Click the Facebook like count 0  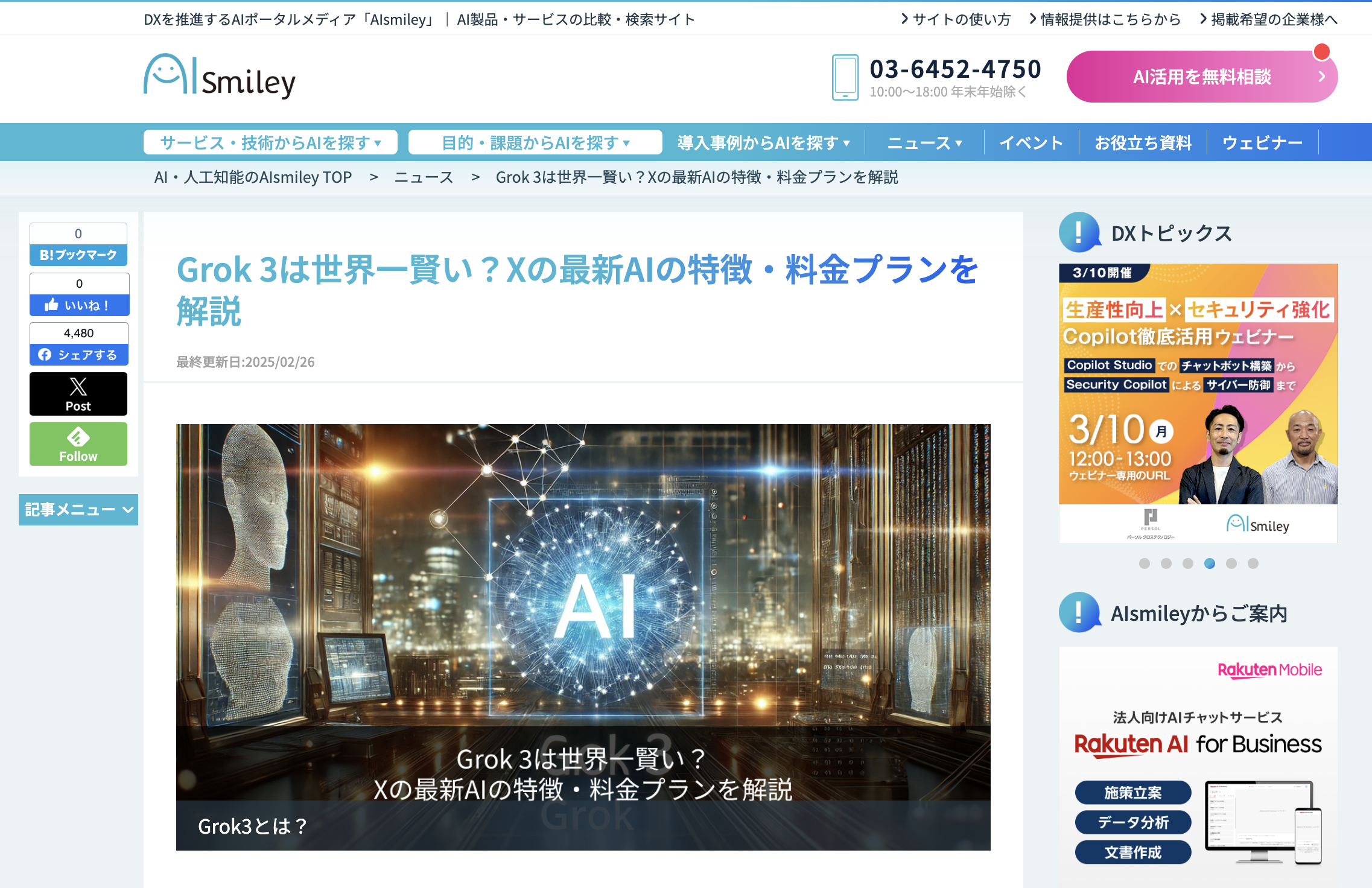(x=79, y=284)
